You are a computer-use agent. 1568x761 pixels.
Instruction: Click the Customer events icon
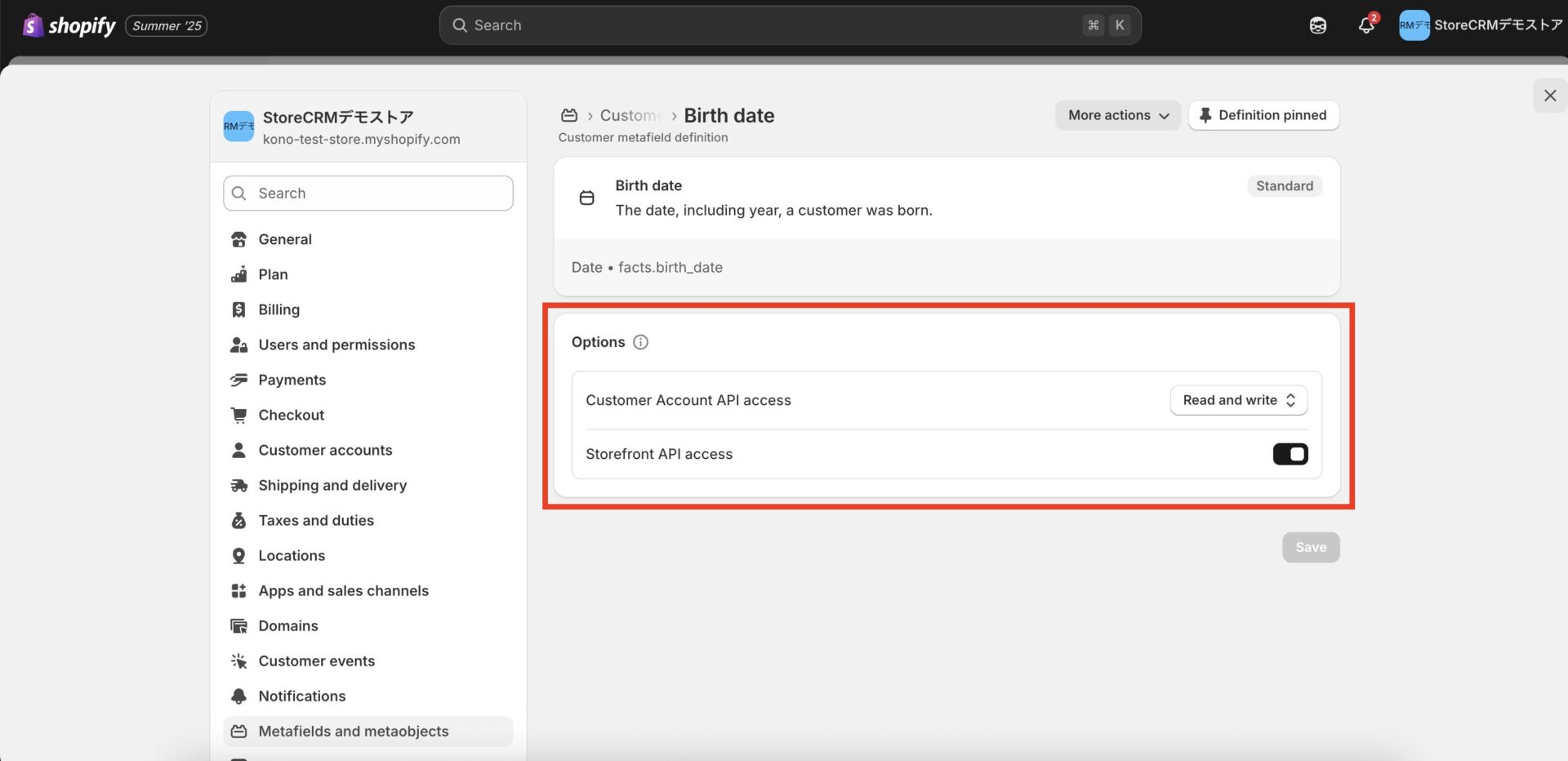[x=238, y=661]
